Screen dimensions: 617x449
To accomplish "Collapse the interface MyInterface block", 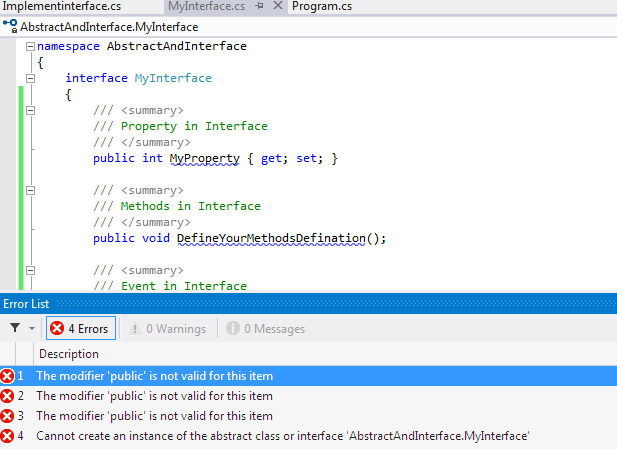I will (x=30, y=79).
